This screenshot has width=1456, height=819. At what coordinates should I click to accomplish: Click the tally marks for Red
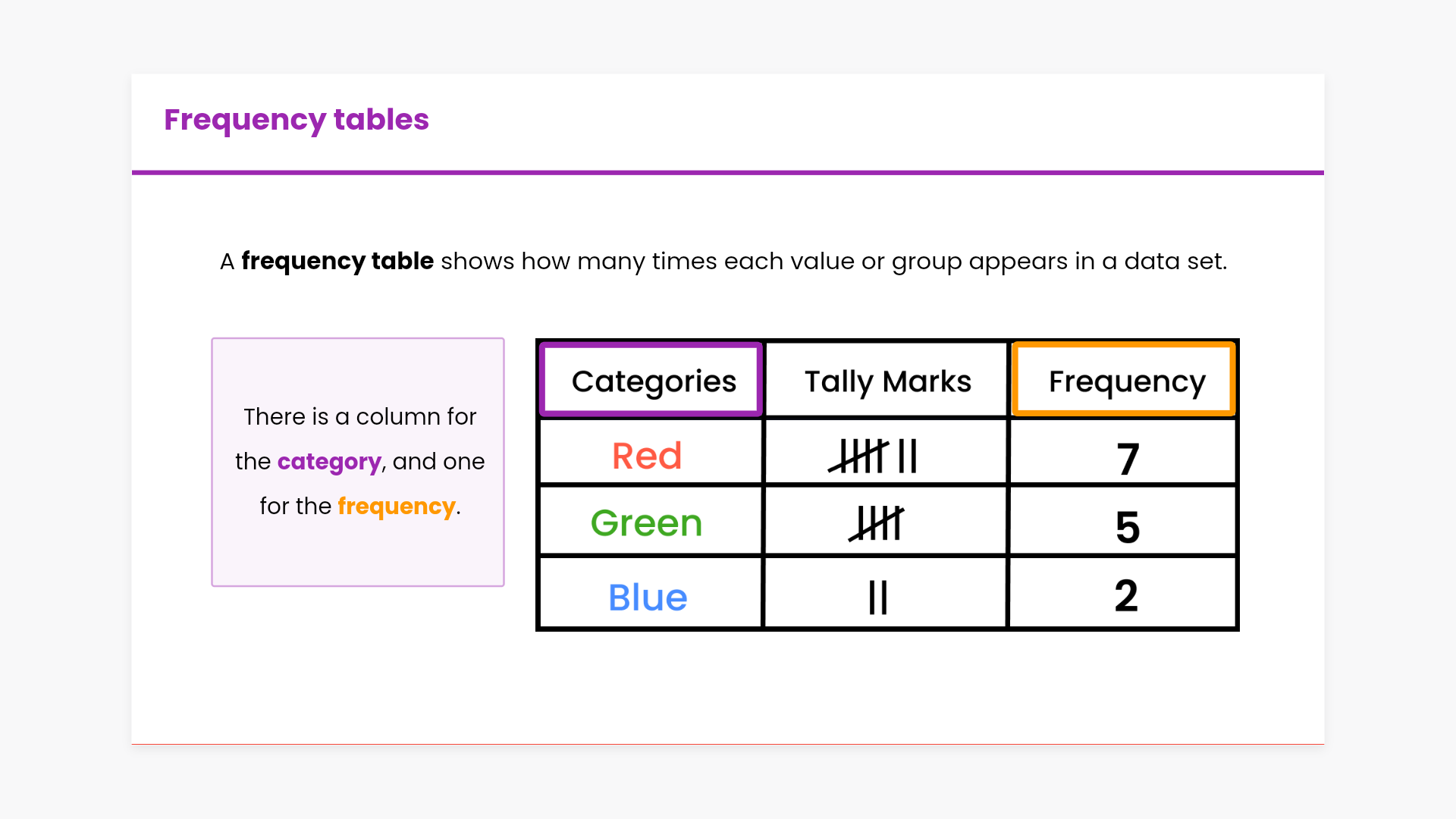(874, 456)
